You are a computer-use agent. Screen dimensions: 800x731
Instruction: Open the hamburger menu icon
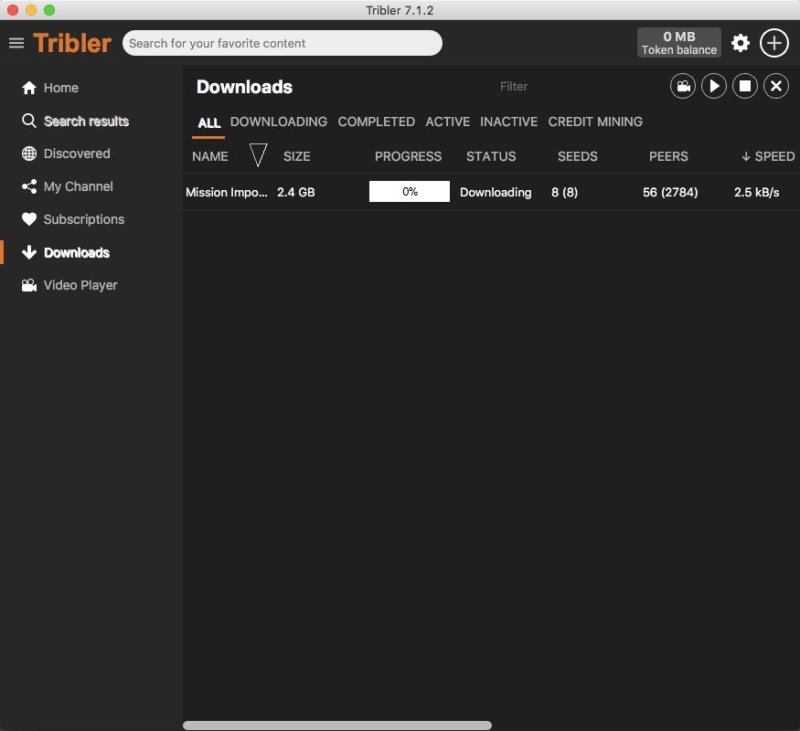[16, 43]
